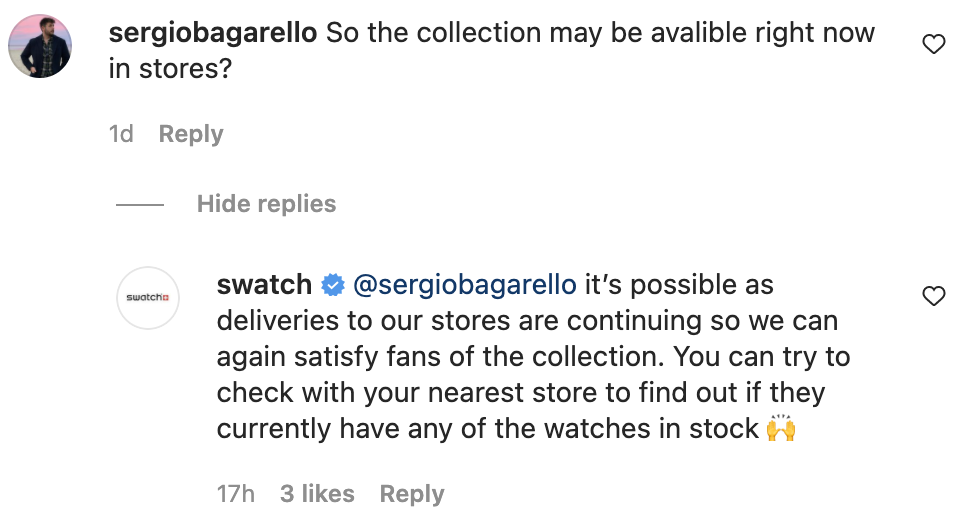Click the @sergiobagarello mention in the reply
This screenshot has width=968, height=520.
tap(465, 285)
